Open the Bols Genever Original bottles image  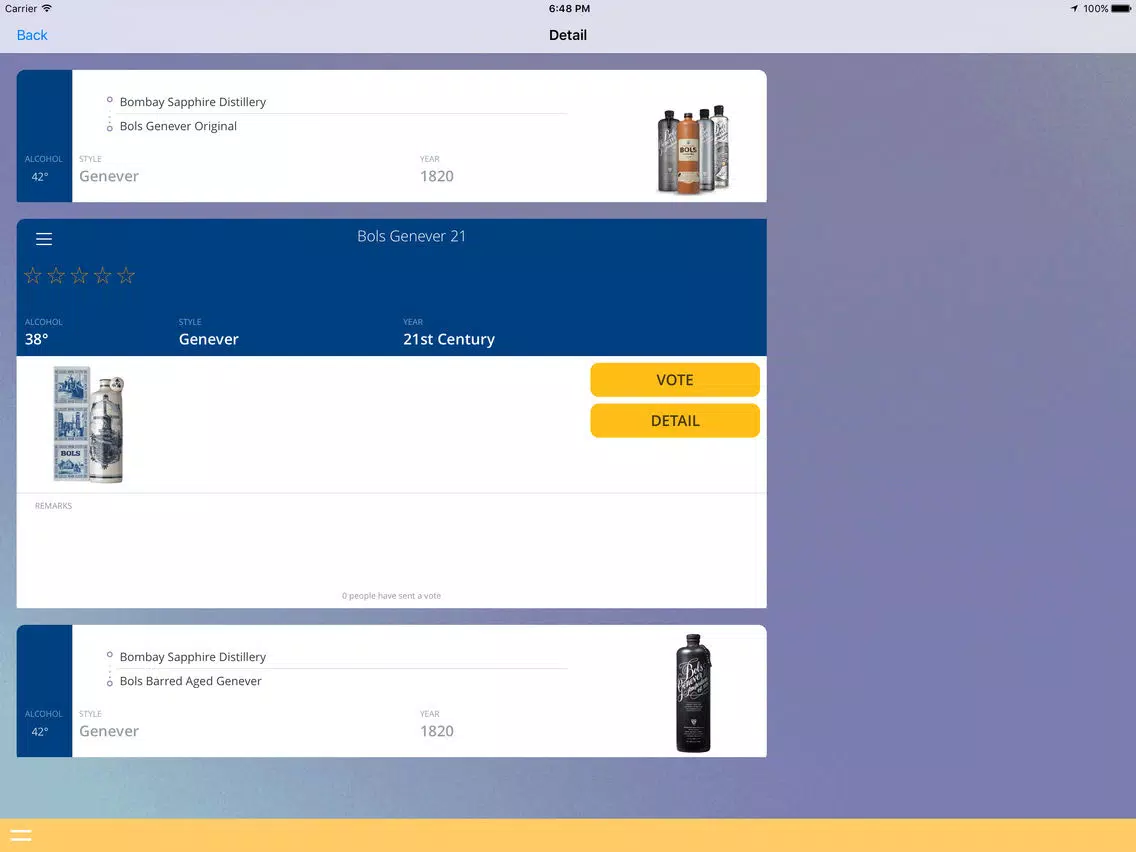[x=693, y=149]
